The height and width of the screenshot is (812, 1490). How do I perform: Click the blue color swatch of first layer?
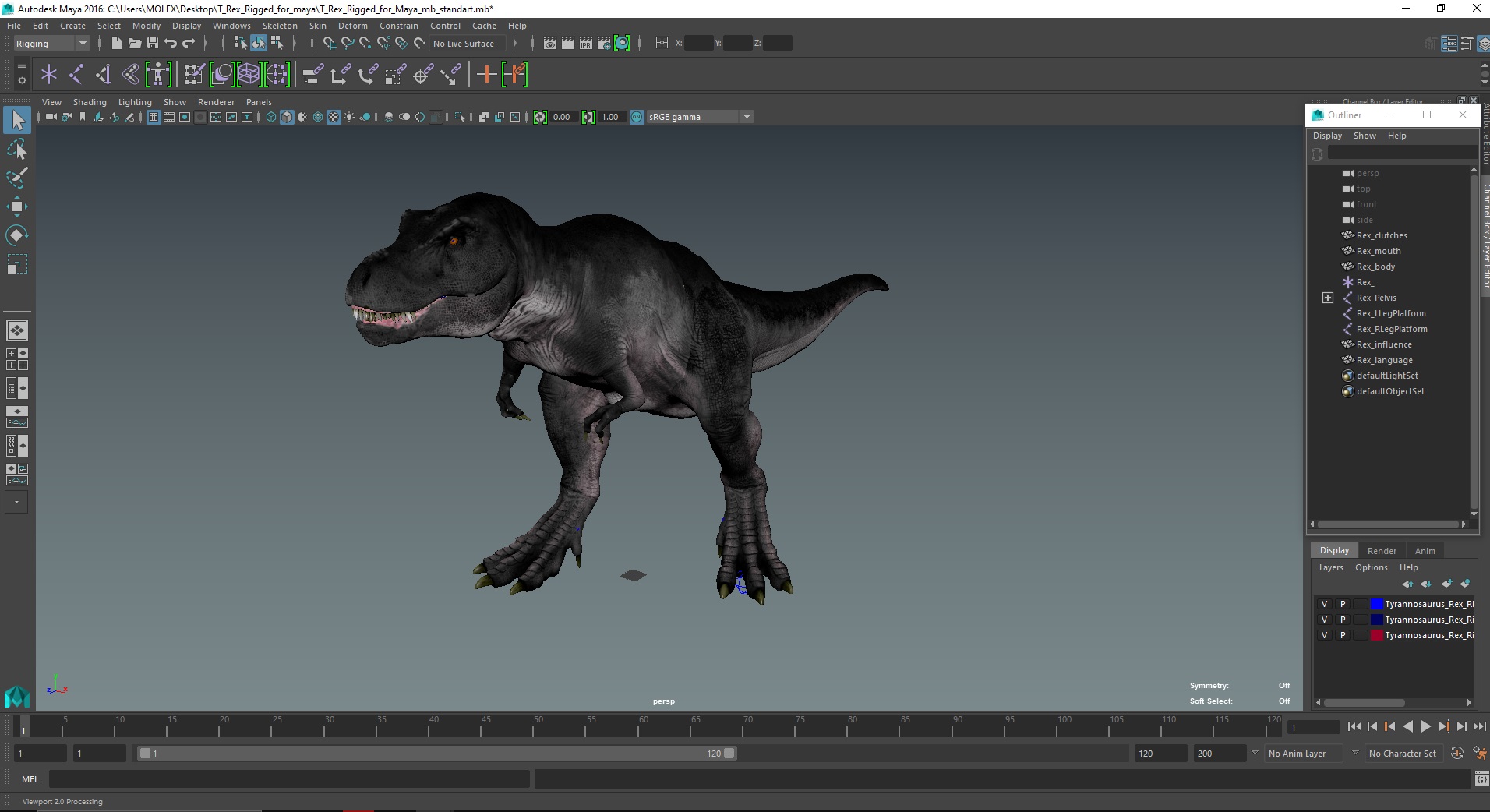click(x=1376, y=604)
